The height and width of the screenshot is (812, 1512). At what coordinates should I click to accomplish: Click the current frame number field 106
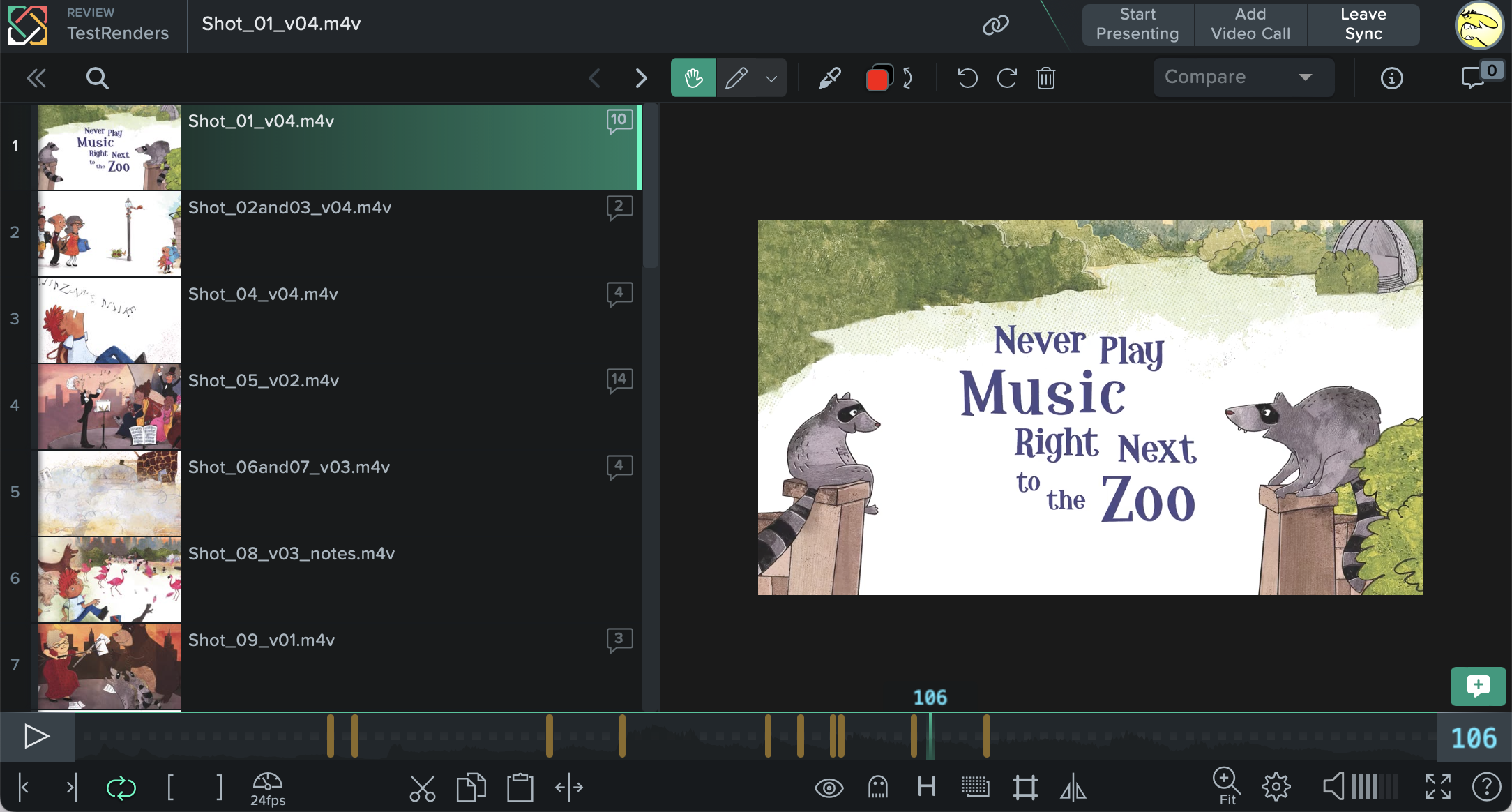click(1474, 738)
